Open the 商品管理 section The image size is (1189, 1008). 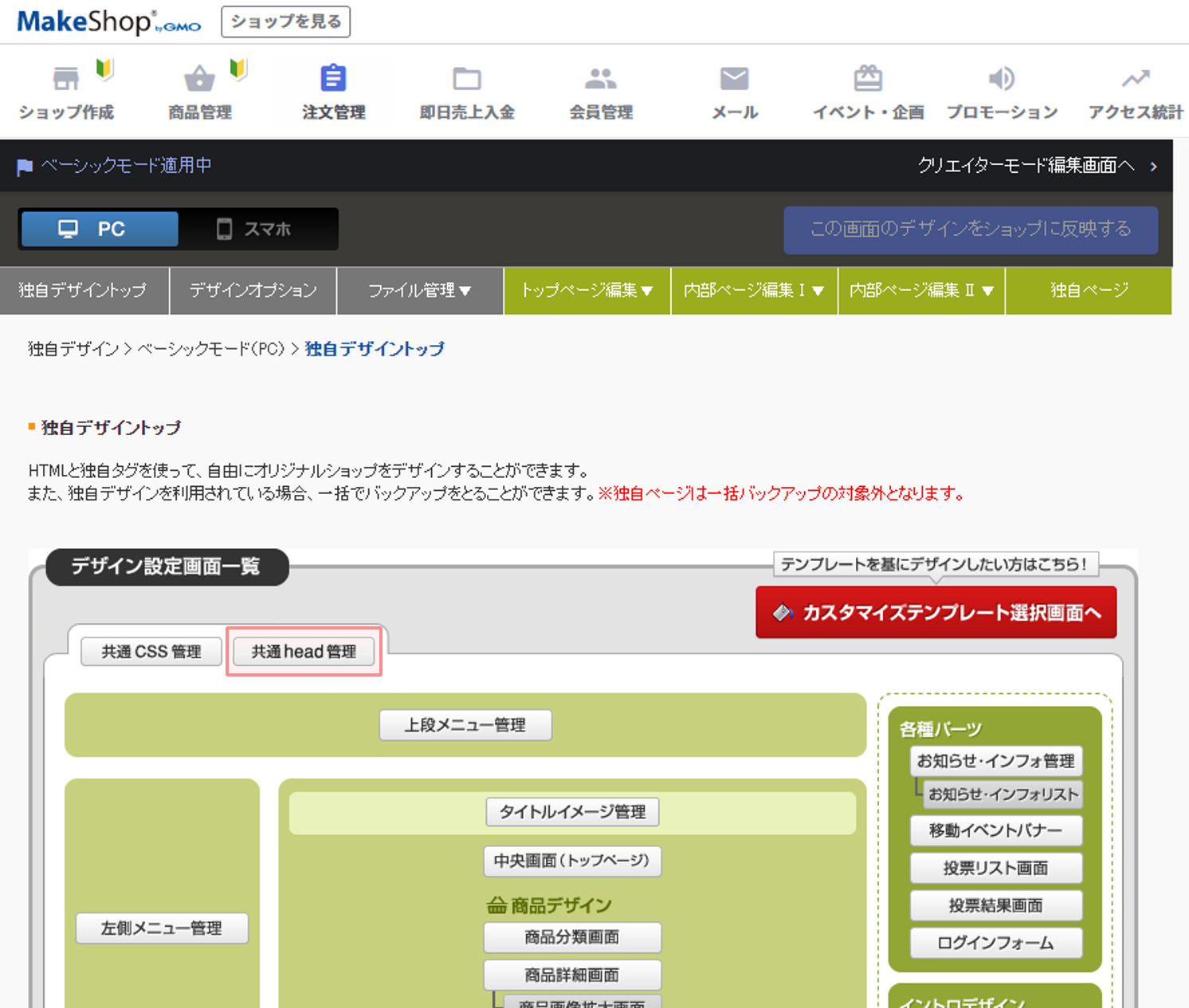199,90
